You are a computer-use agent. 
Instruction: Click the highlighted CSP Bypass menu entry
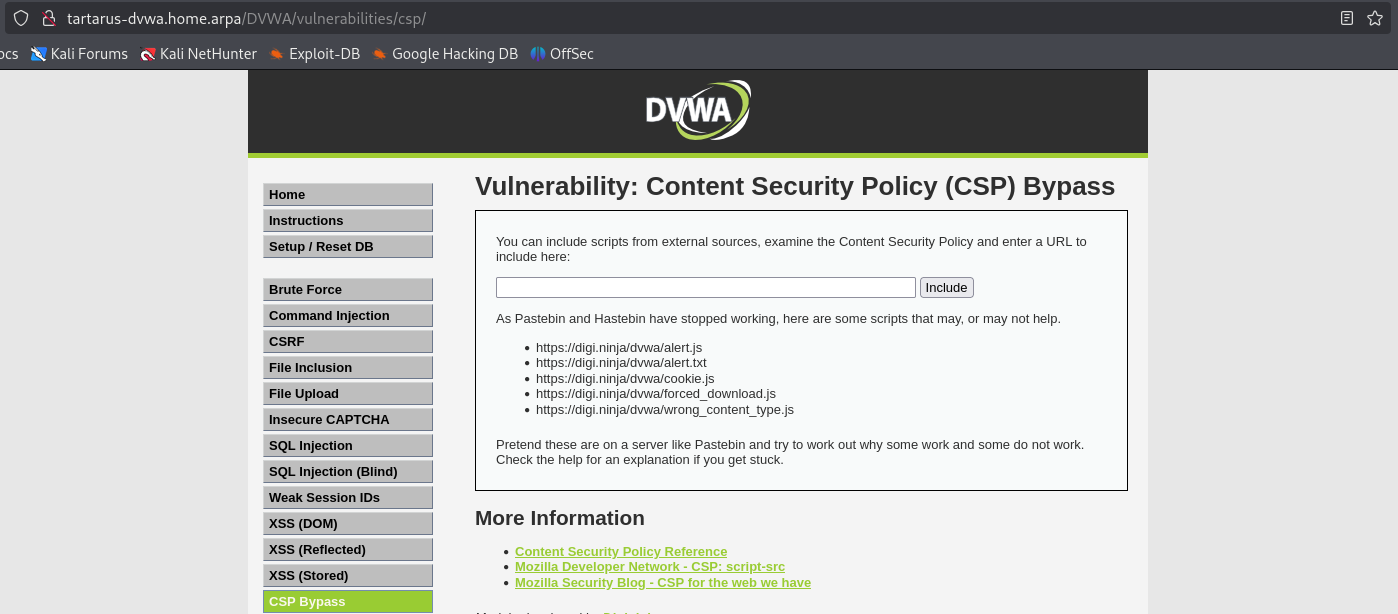coord(347,601)
